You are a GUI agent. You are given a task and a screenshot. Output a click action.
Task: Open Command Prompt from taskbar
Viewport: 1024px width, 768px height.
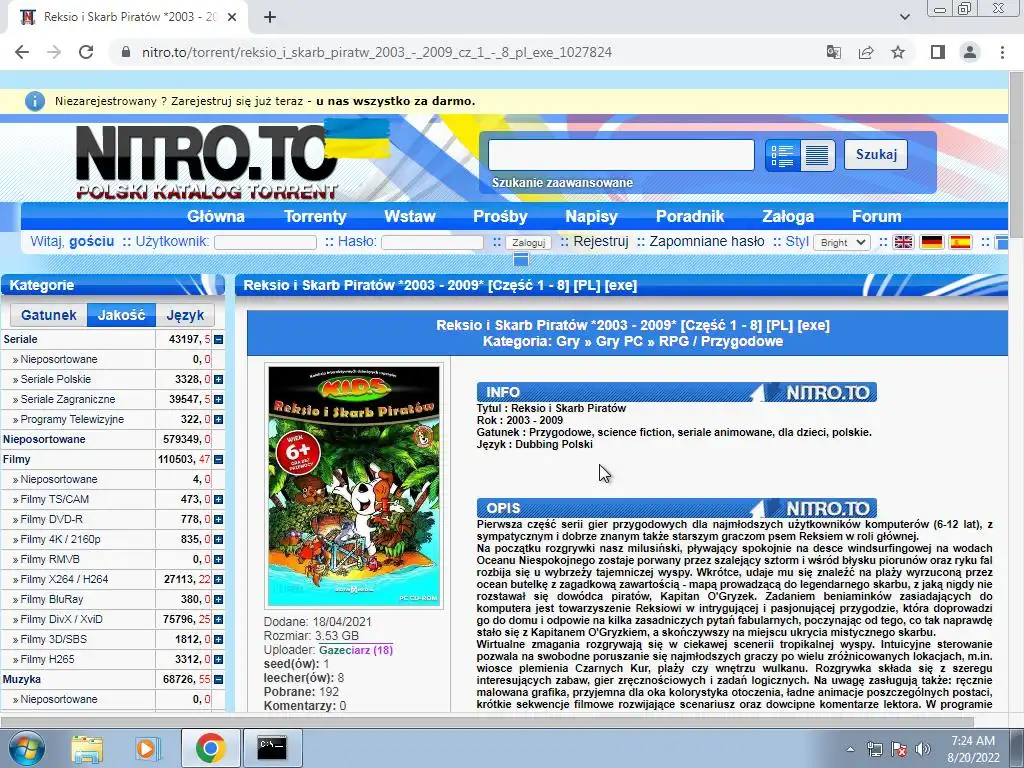click(x=272, y=748)
